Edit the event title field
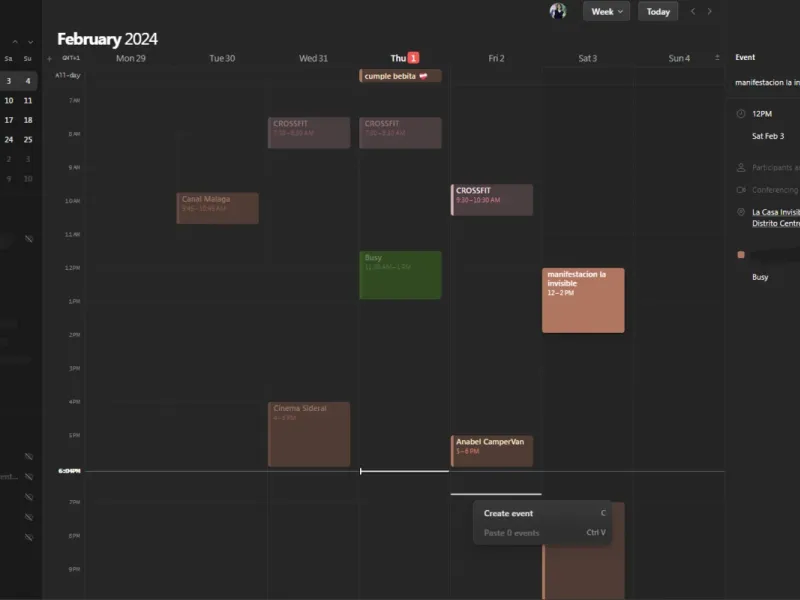The height and width of the screenshot is (600, 800). [767, 83]
